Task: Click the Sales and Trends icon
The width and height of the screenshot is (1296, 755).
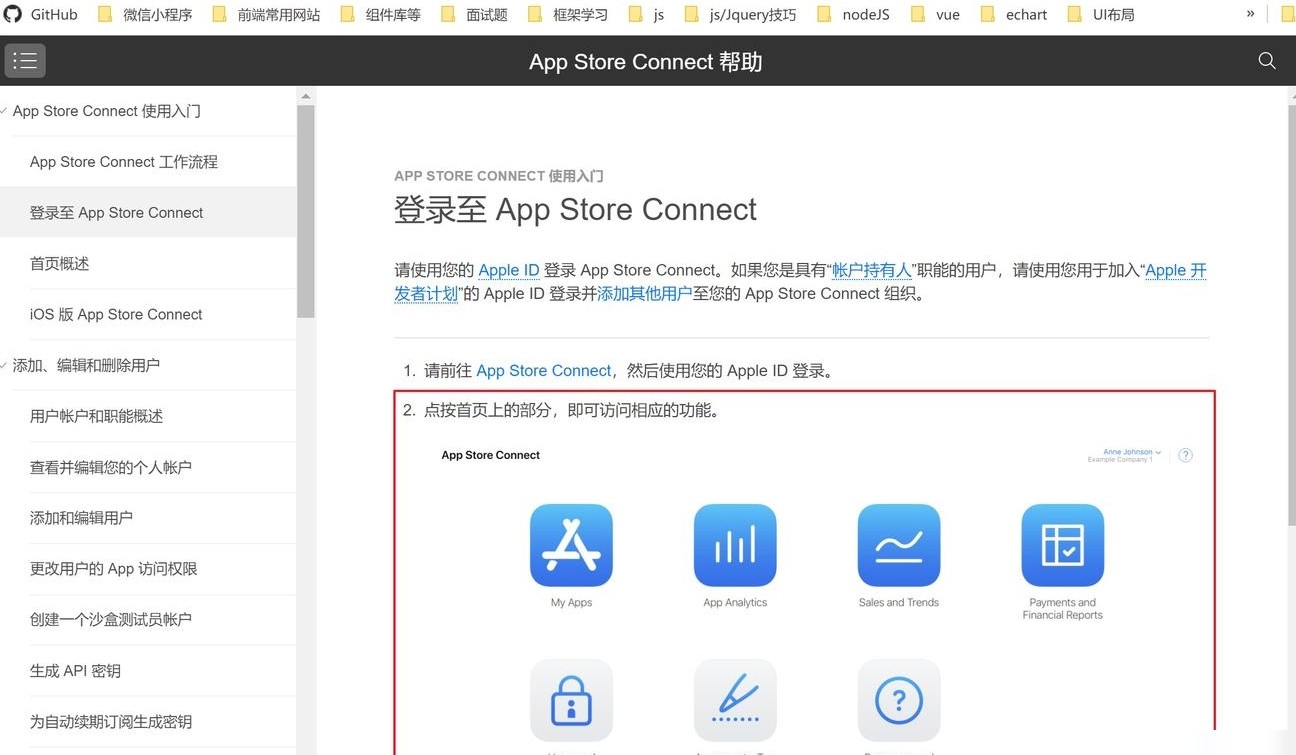Action: point(899,545)
